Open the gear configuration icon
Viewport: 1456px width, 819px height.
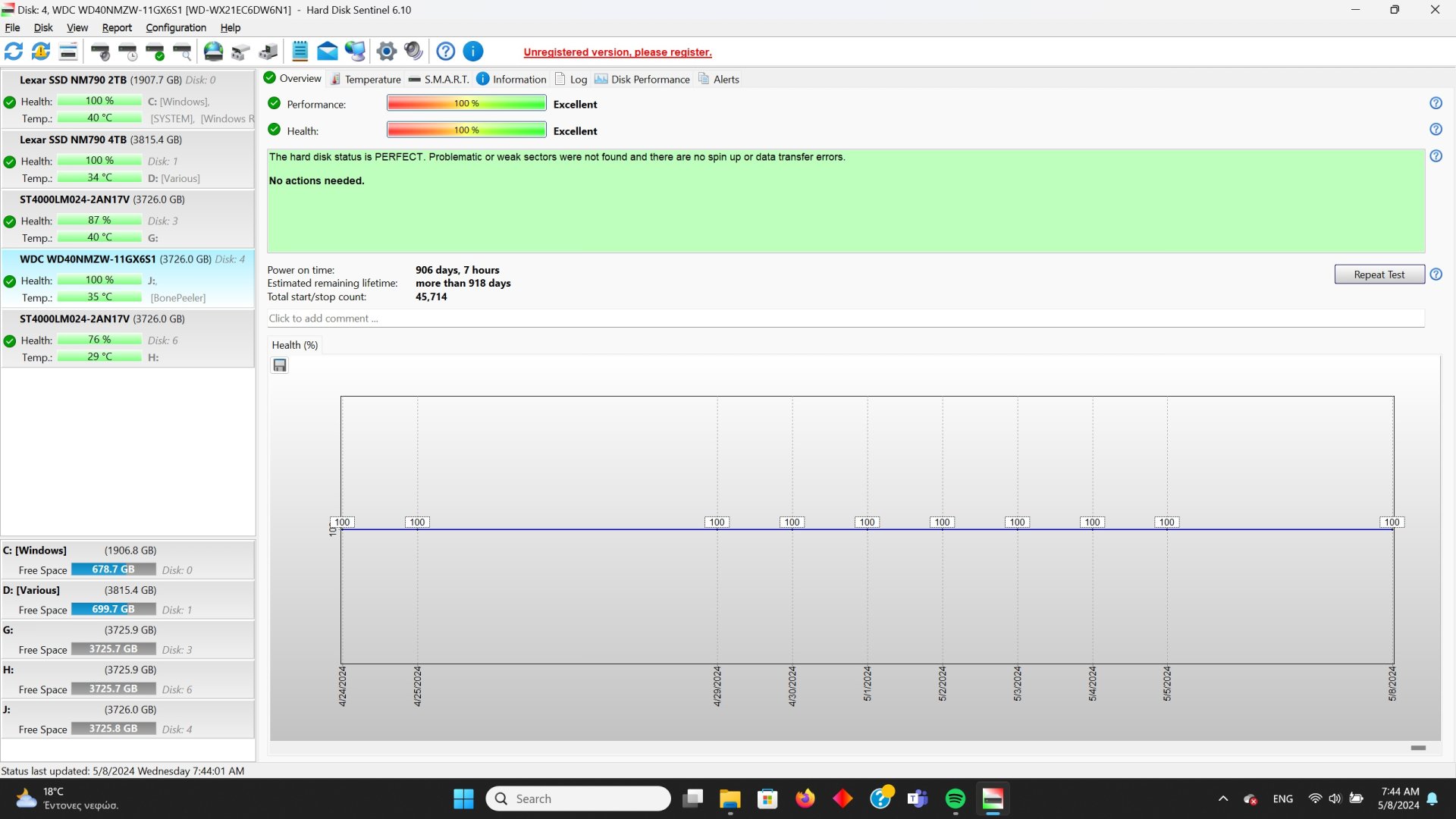[x=387, y=52]
